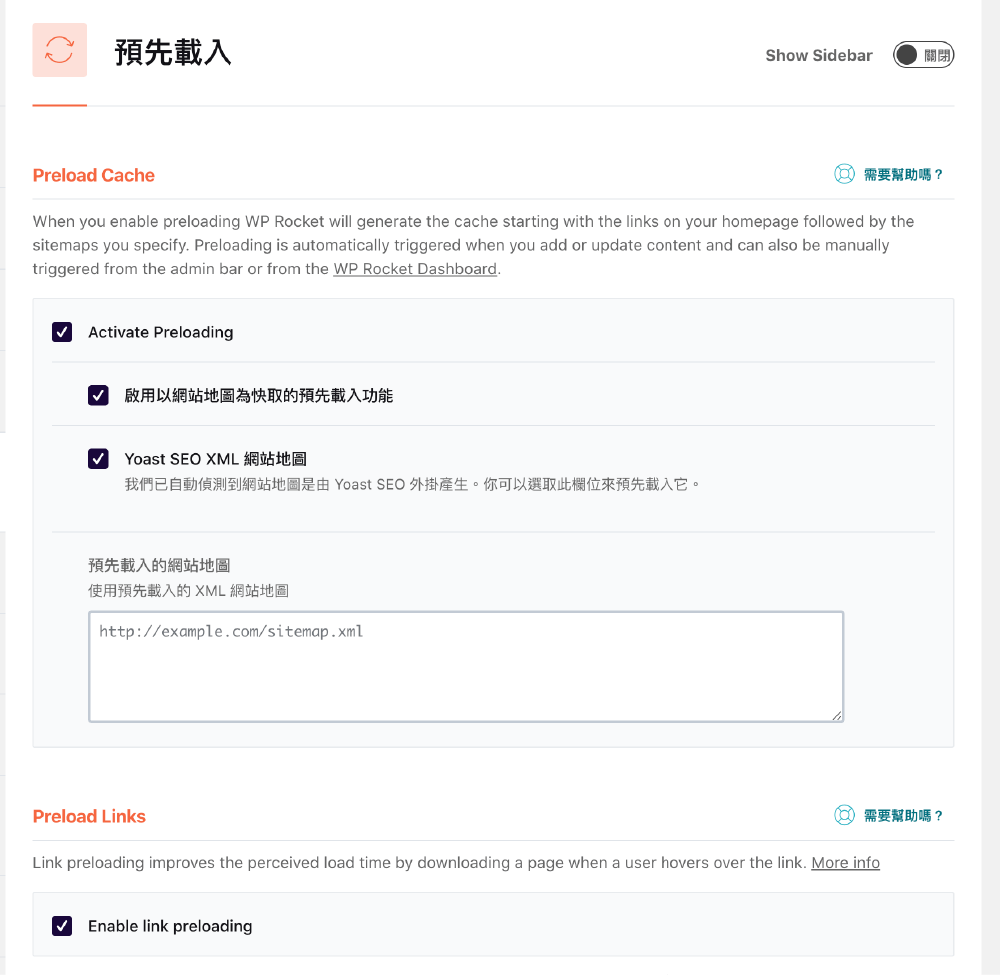This screenshot has width=1000, height=975.
Task: Uncheck the Activate Preloading checkbox
Action: click(61, 331)
